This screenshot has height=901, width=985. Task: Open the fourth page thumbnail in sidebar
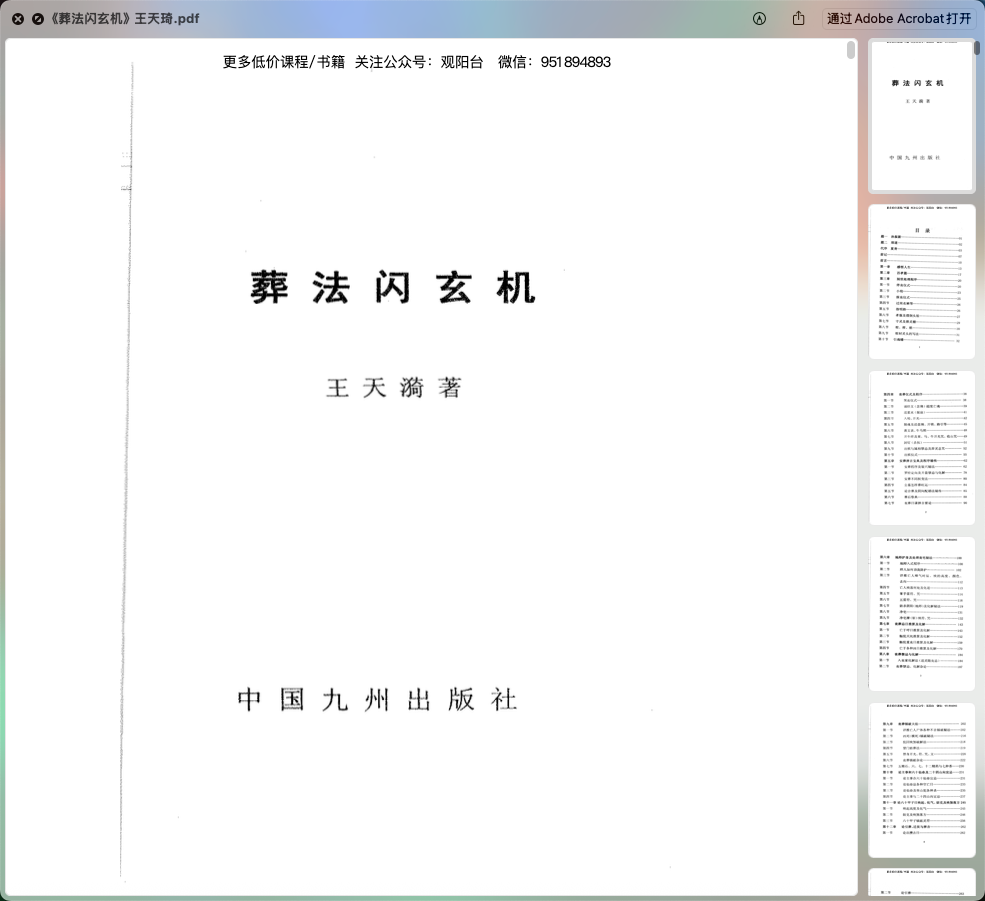[921, 614]
